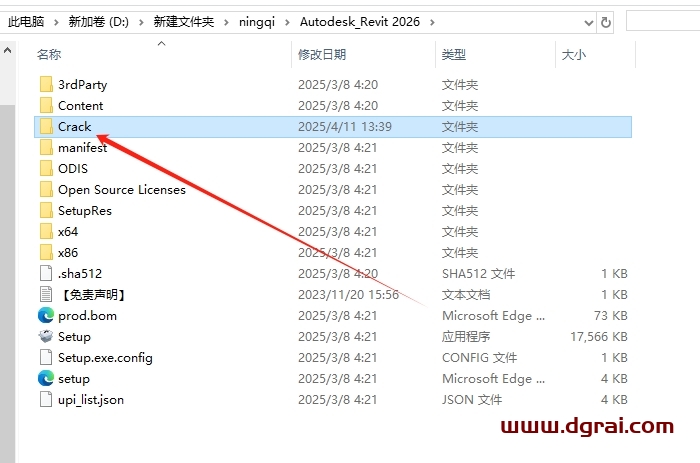Refresh the current folder view
Screen dimensions: 700x463
coord(605,22)
